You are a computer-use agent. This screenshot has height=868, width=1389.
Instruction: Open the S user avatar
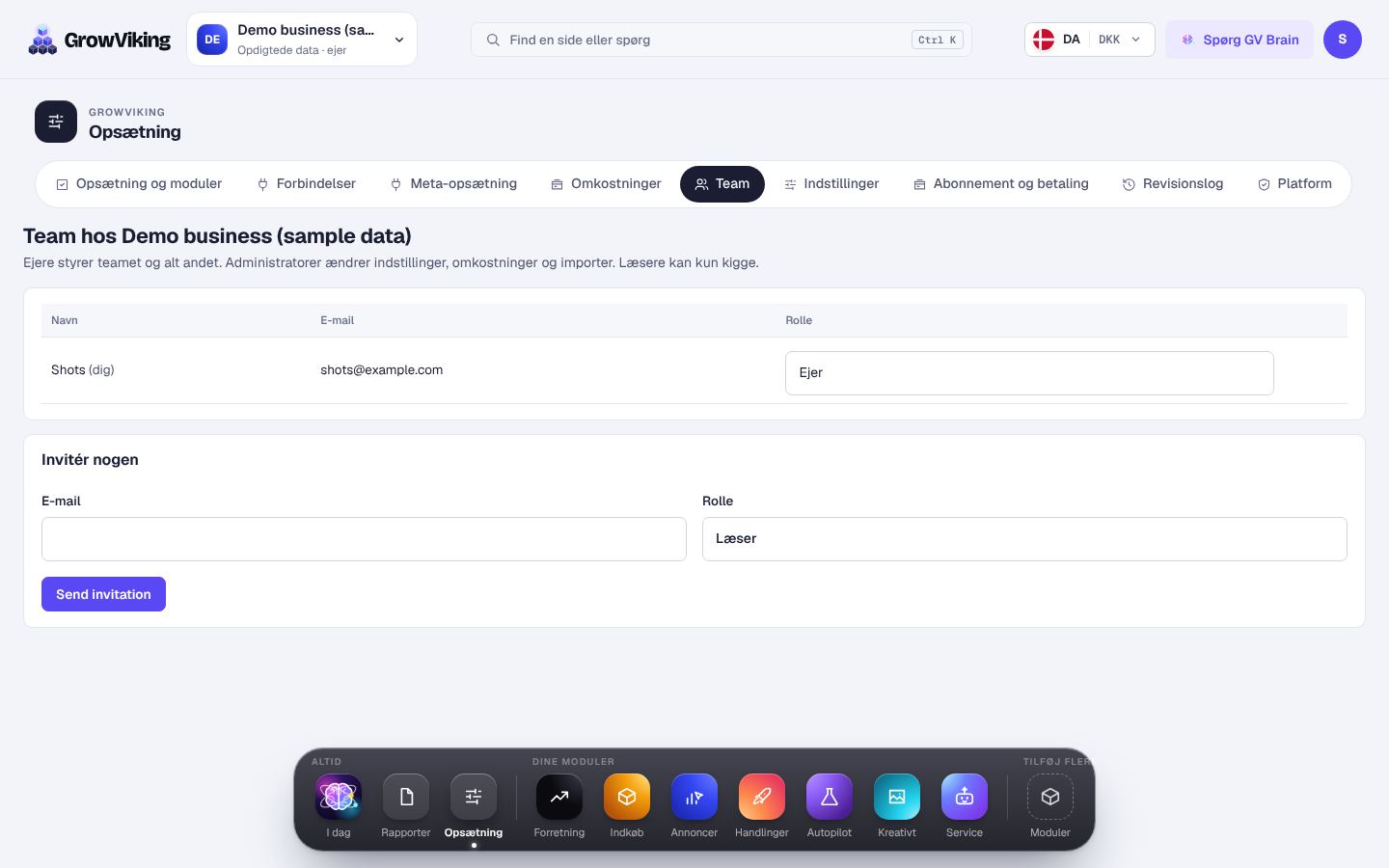tap(1343, 40)
